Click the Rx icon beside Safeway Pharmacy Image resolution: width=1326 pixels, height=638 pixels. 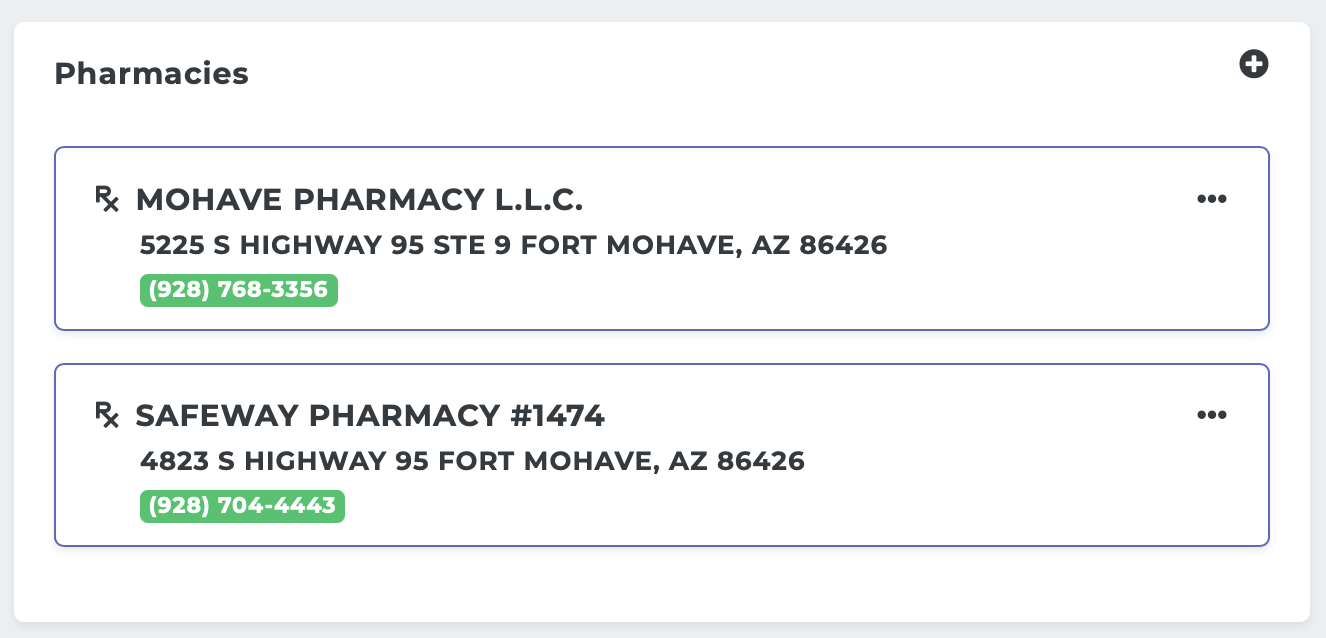107,415
